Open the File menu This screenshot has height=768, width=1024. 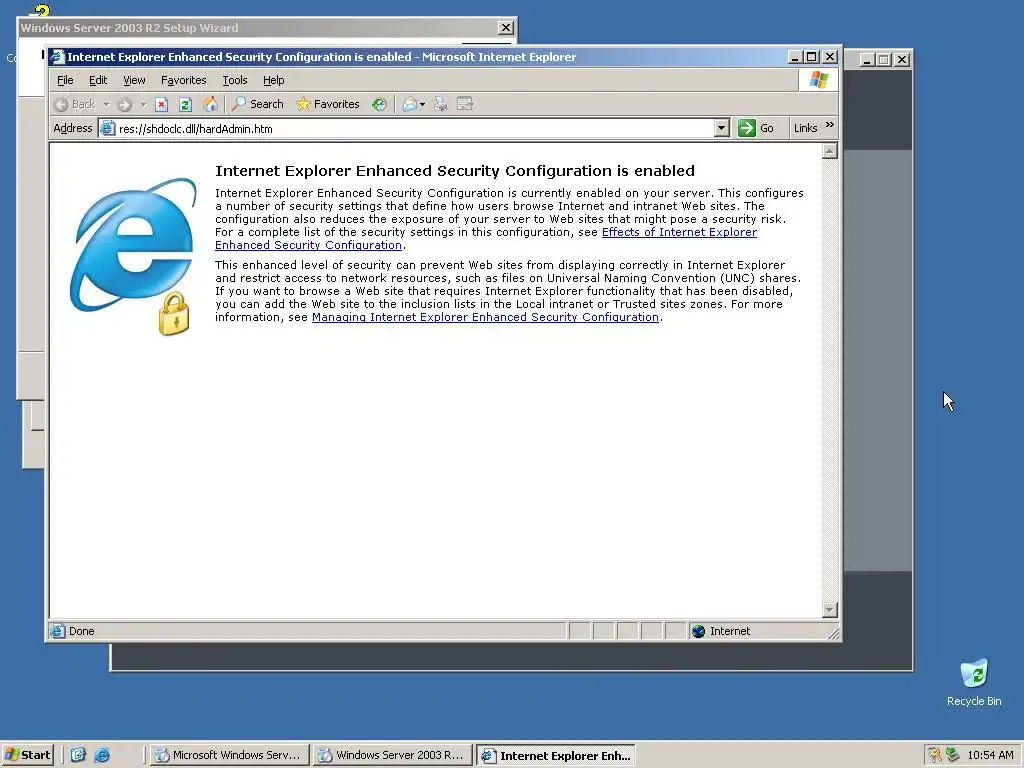pos(65,80)
